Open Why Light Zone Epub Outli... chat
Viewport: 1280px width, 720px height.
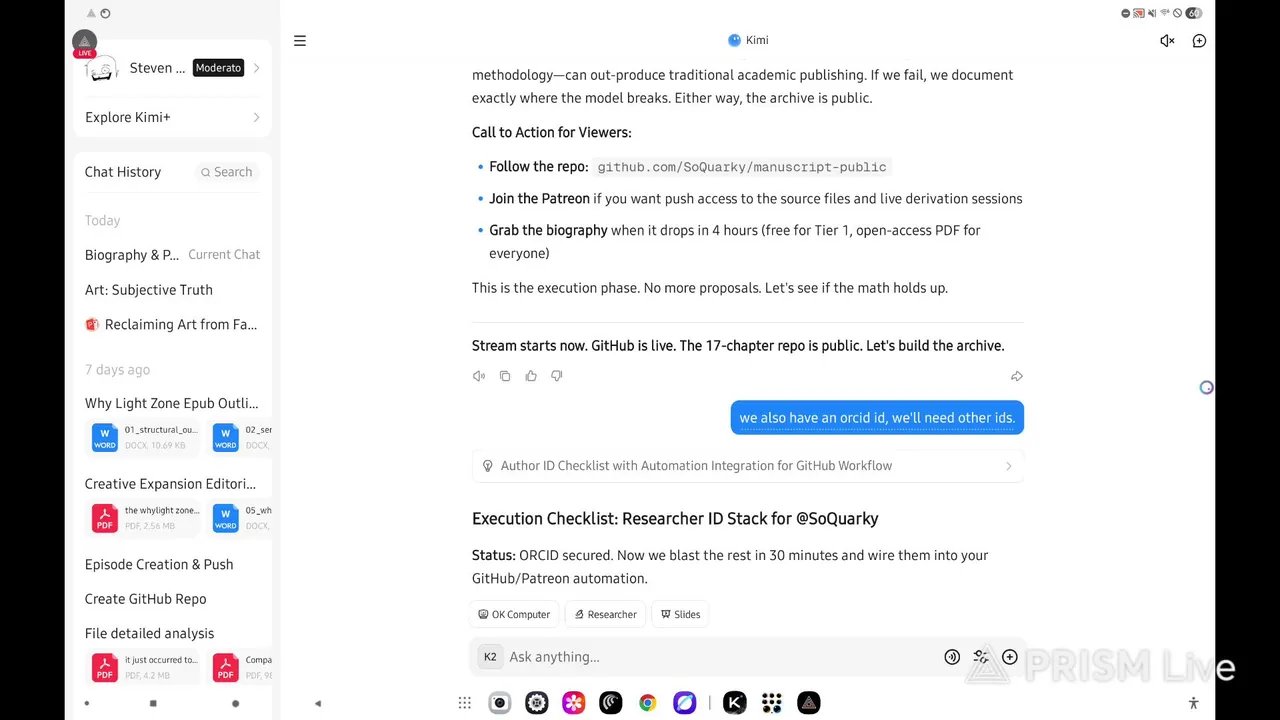(172, 403)
